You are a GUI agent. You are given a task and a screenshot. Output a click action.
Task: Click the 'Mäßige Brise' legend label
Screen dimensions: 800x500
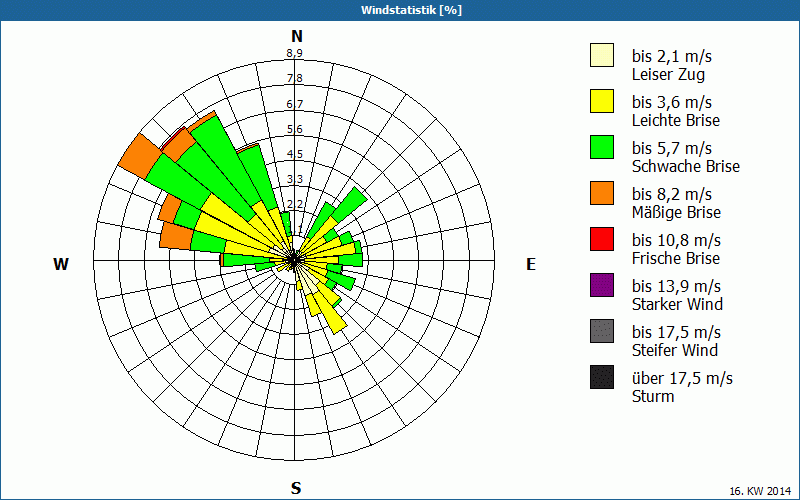tap(677, 212)
